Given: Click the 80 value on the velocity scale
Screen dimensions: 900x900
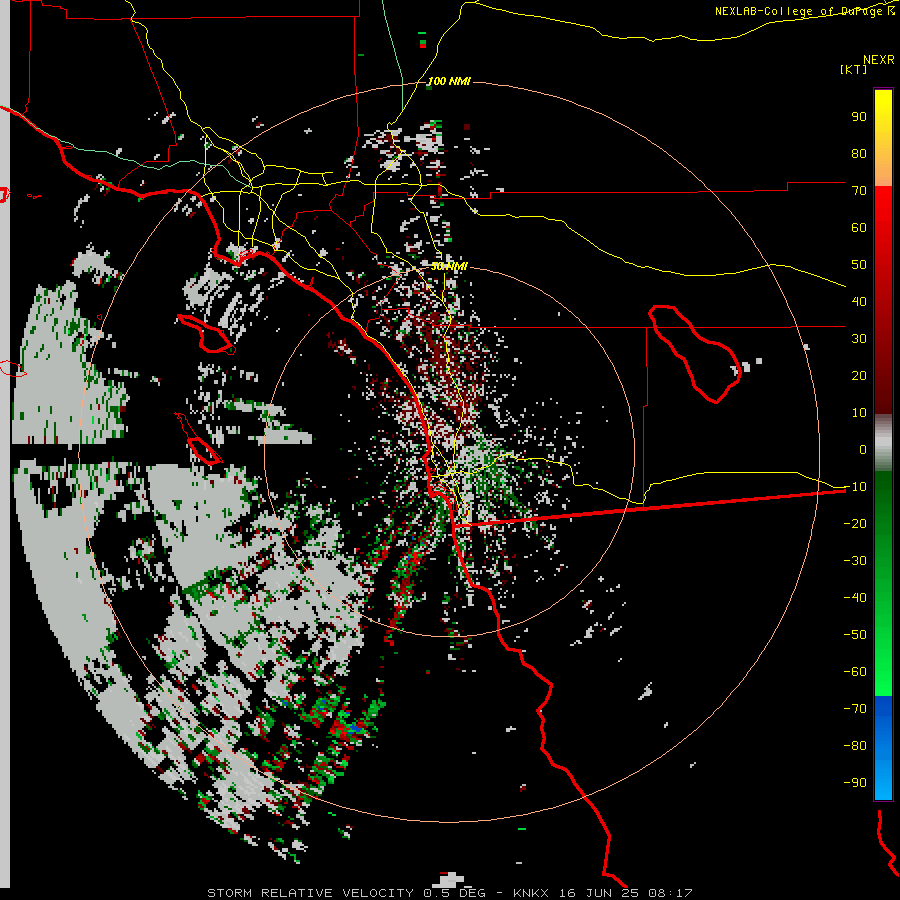Looking at the screenshot, I should (859, 153).
